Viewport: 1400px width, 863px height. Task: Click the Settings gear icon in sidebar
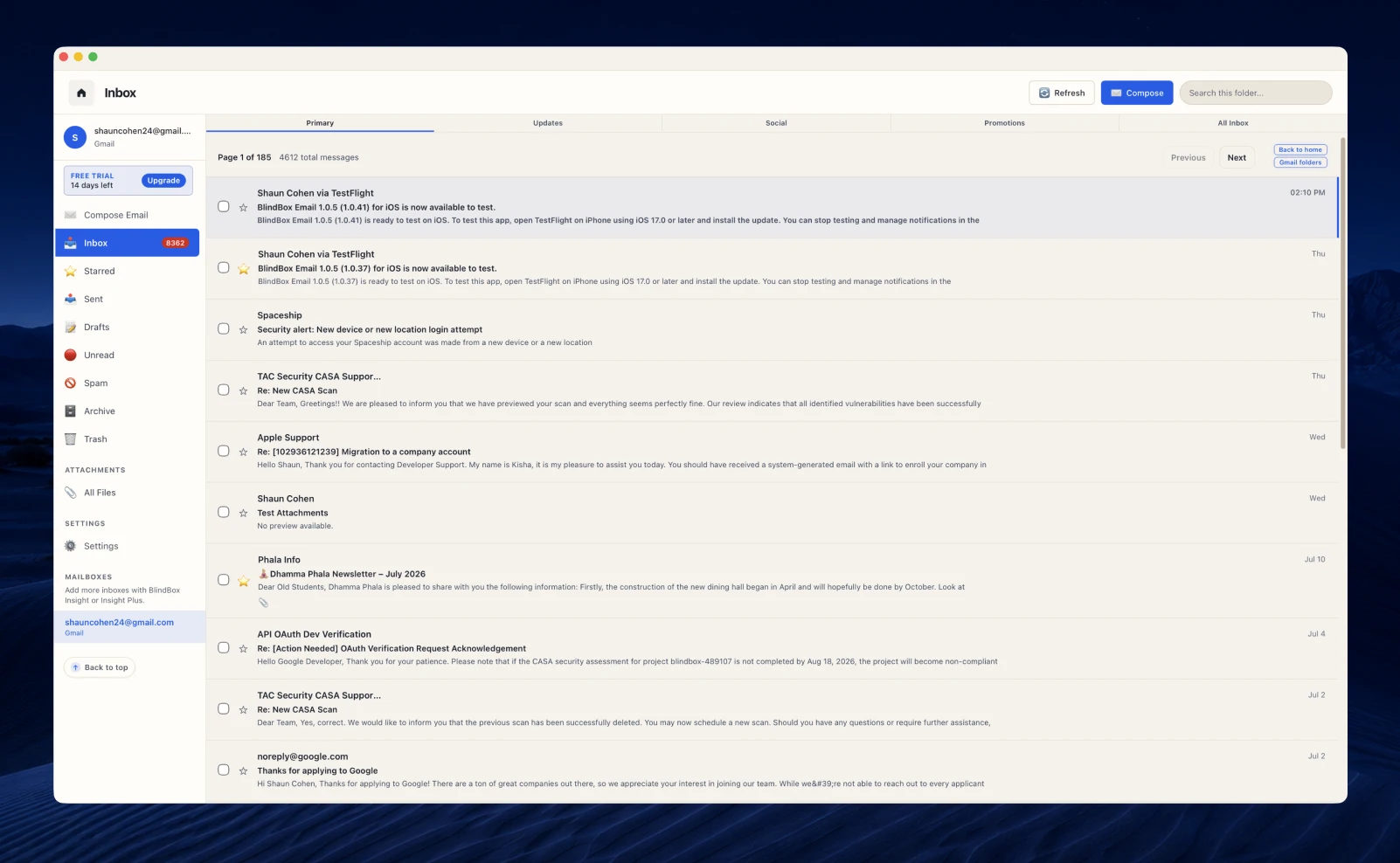(x=71, y=546)
